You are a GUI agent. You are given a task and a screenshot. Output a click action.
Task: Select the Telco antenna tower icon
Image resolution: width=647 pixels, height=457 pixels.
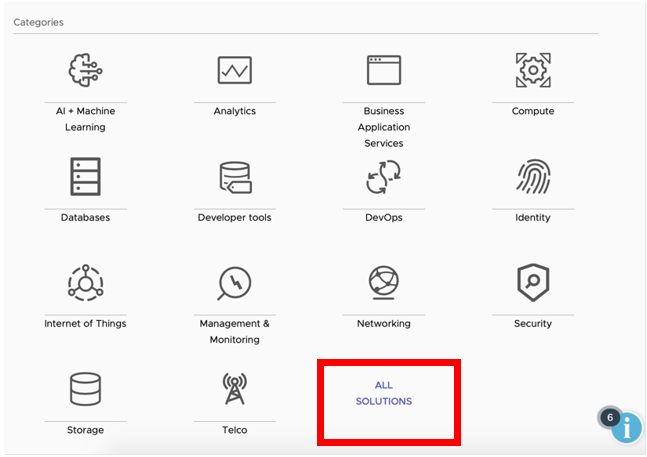235,389
